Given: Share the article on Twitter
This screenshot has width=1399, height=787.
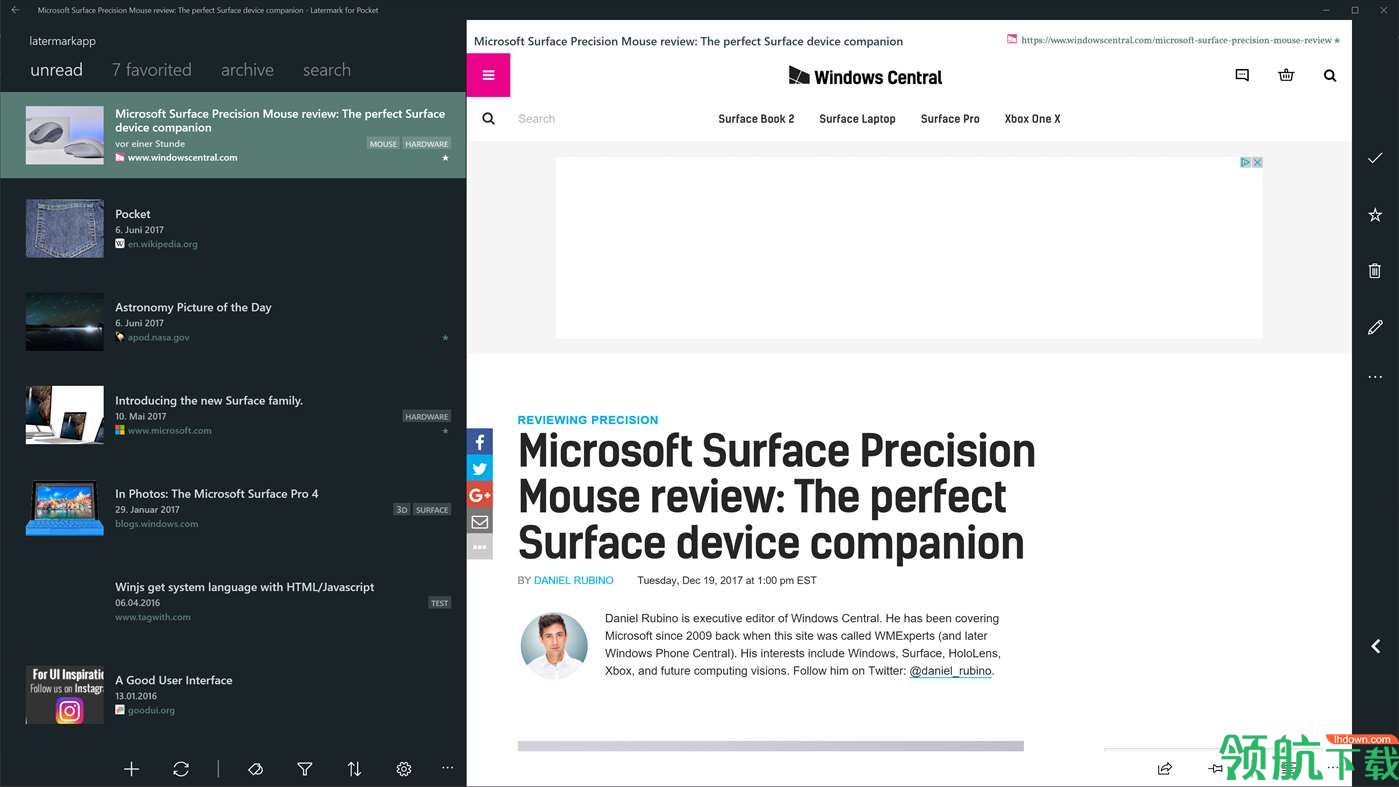Looking at the screenshot, I should pos(480,468).
